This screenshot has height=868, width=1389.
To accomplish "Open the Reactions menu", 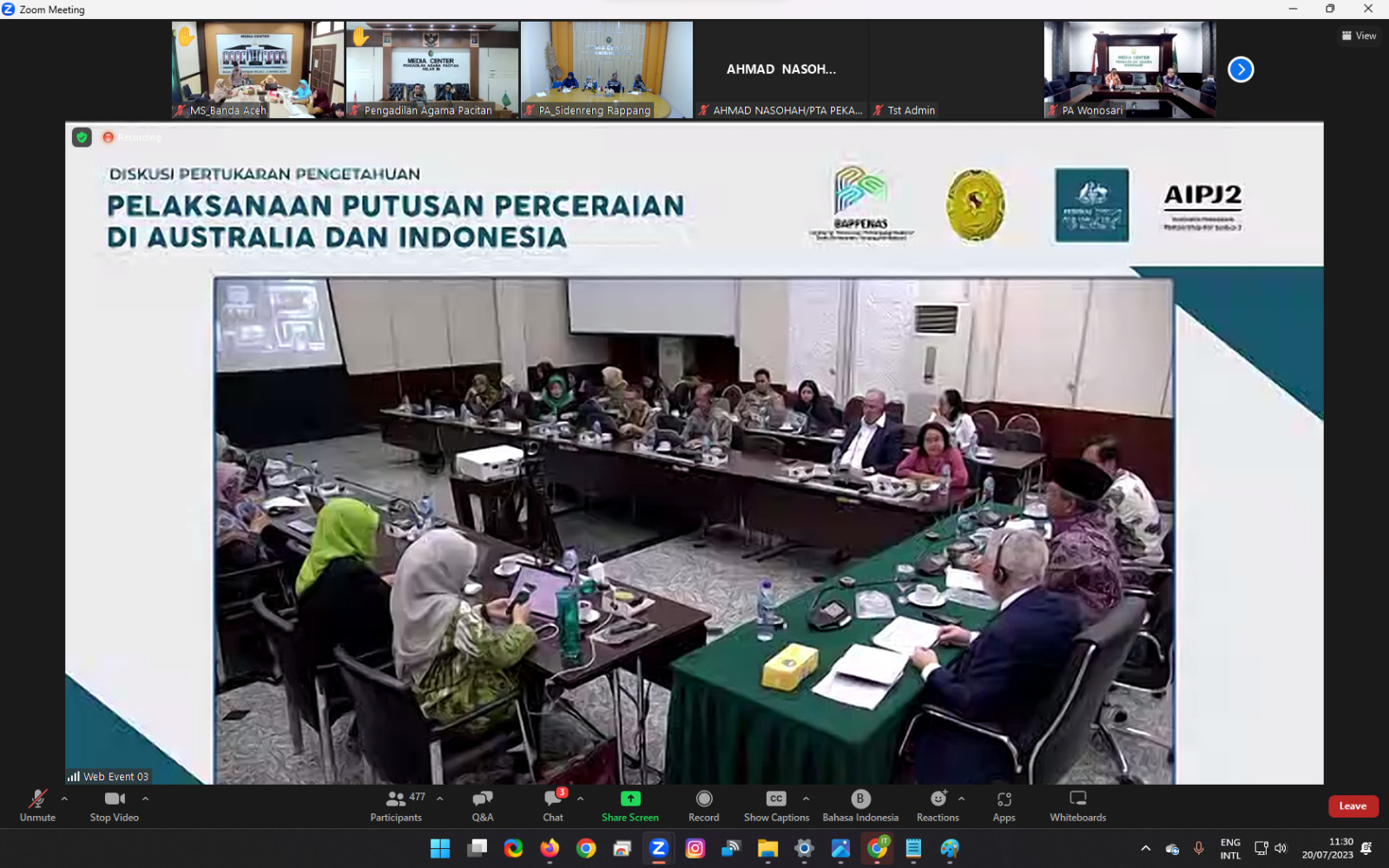I will [x=938, y=805].
